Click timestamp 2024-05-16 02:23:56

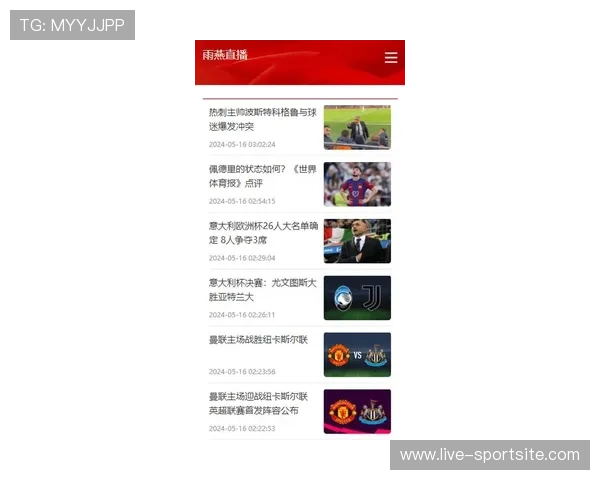(x=242, y=371)
